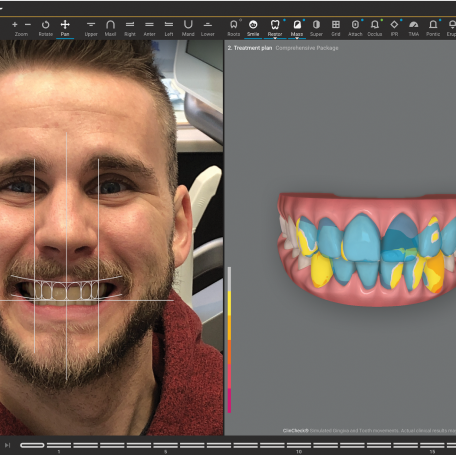This screenshot has height=457, width=456.
Task: Click the orange segment of the color legend
Action: [x=229, y=352]
